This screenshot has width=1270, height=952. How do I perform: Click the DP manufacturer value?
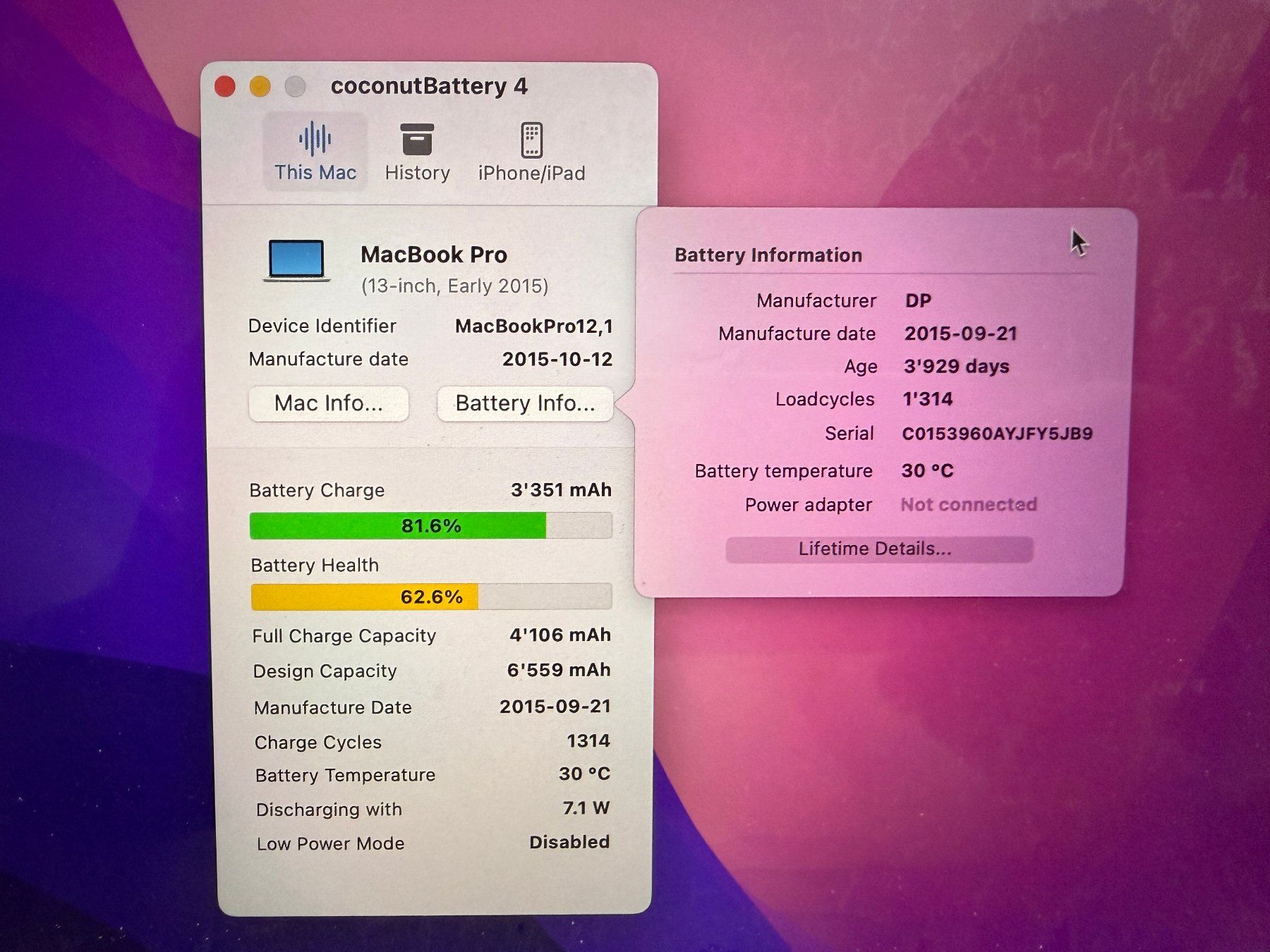918,300
